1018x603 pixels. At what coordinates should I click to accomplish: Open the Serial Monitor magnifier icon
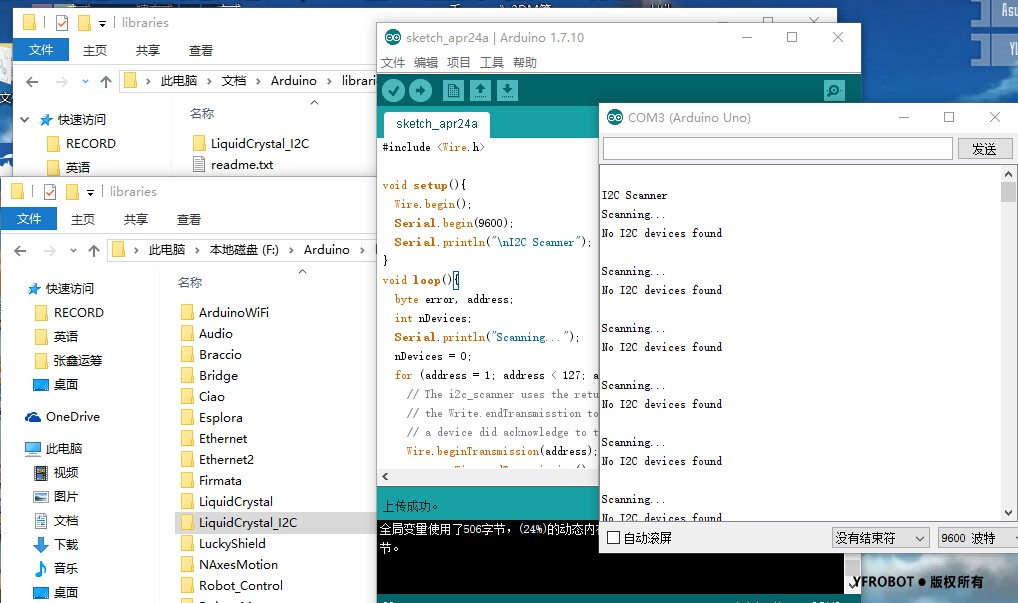[833, 89]
